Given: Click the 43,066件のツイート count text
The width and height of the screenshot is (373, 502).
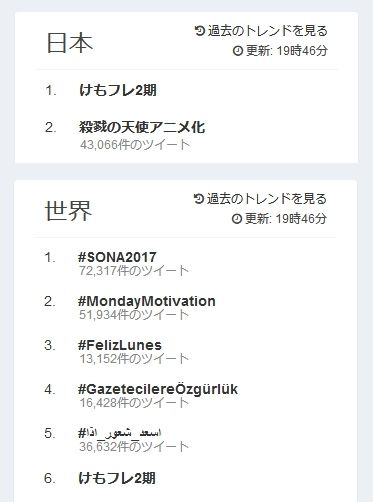Looking at the screenshot, I should pos(135,145).
